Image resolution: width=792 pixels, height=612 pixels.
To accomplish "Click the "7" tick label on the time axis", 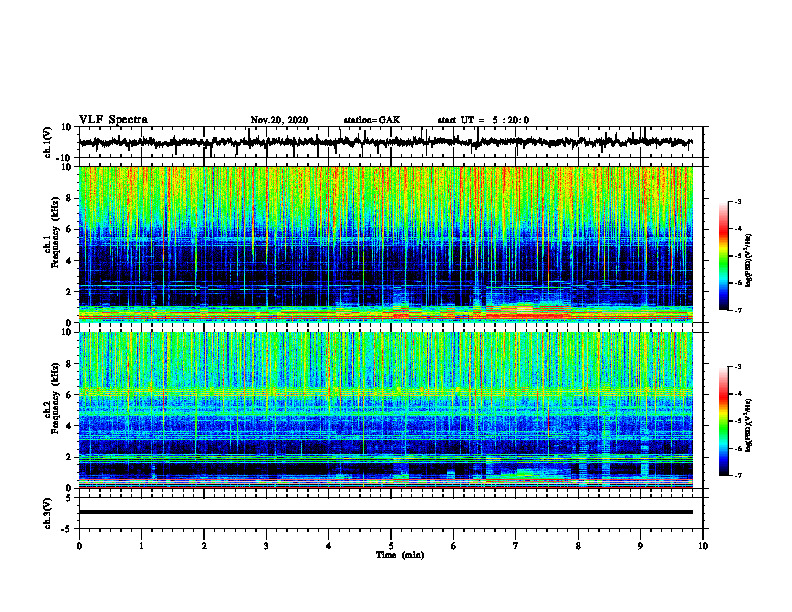I will [x=516, y=546].
